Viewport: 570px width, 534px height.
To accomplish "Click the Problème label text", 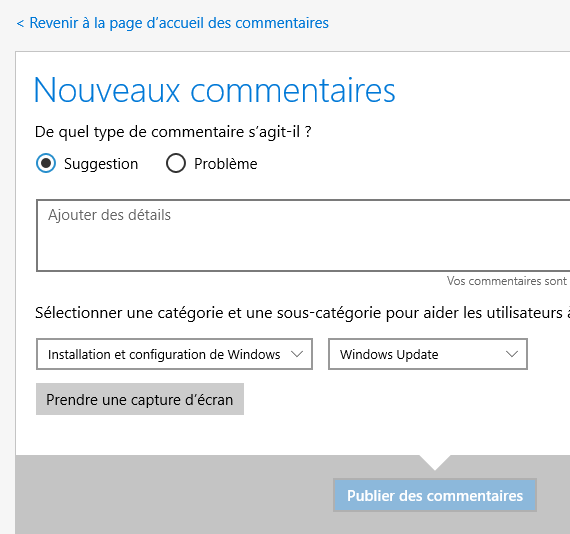I will coord(225,164).
